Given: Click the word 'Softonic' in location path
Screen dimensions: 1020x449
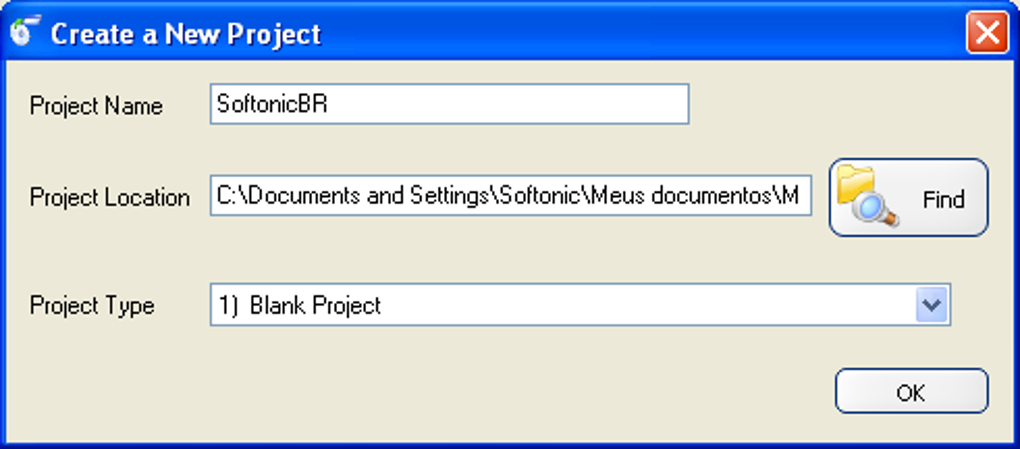Looking at the screenshot, I should pos(537,196).
